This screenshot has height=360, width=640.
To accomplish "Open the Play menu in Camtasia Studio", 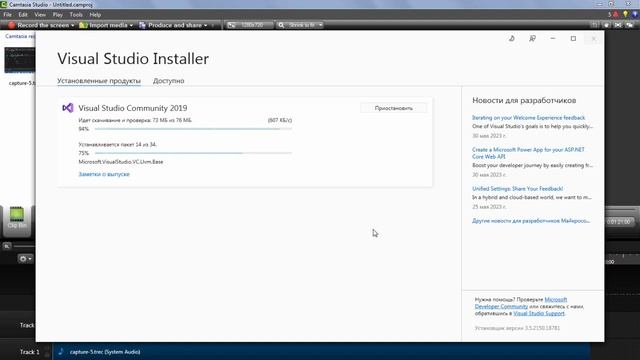I will click(58, 15).
